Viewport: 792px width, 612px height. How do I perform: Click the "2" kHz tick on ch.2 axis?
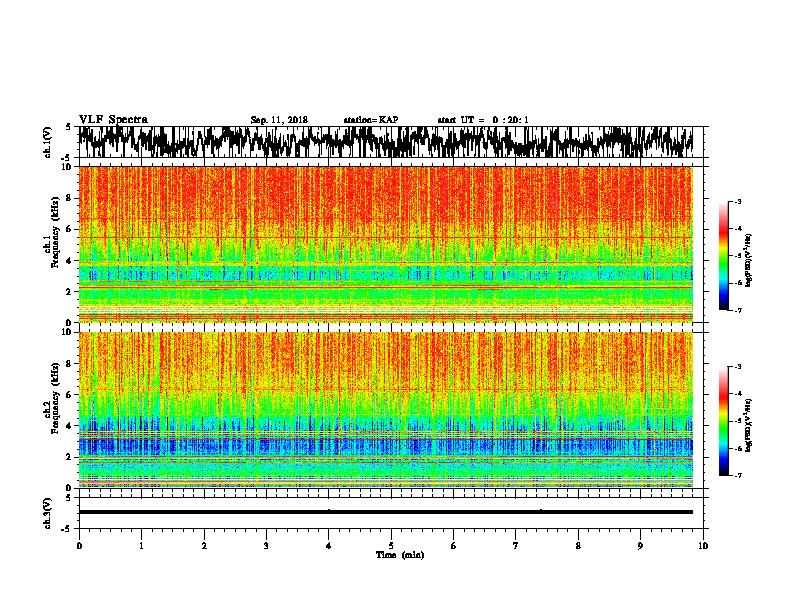(x=70, y=457)
